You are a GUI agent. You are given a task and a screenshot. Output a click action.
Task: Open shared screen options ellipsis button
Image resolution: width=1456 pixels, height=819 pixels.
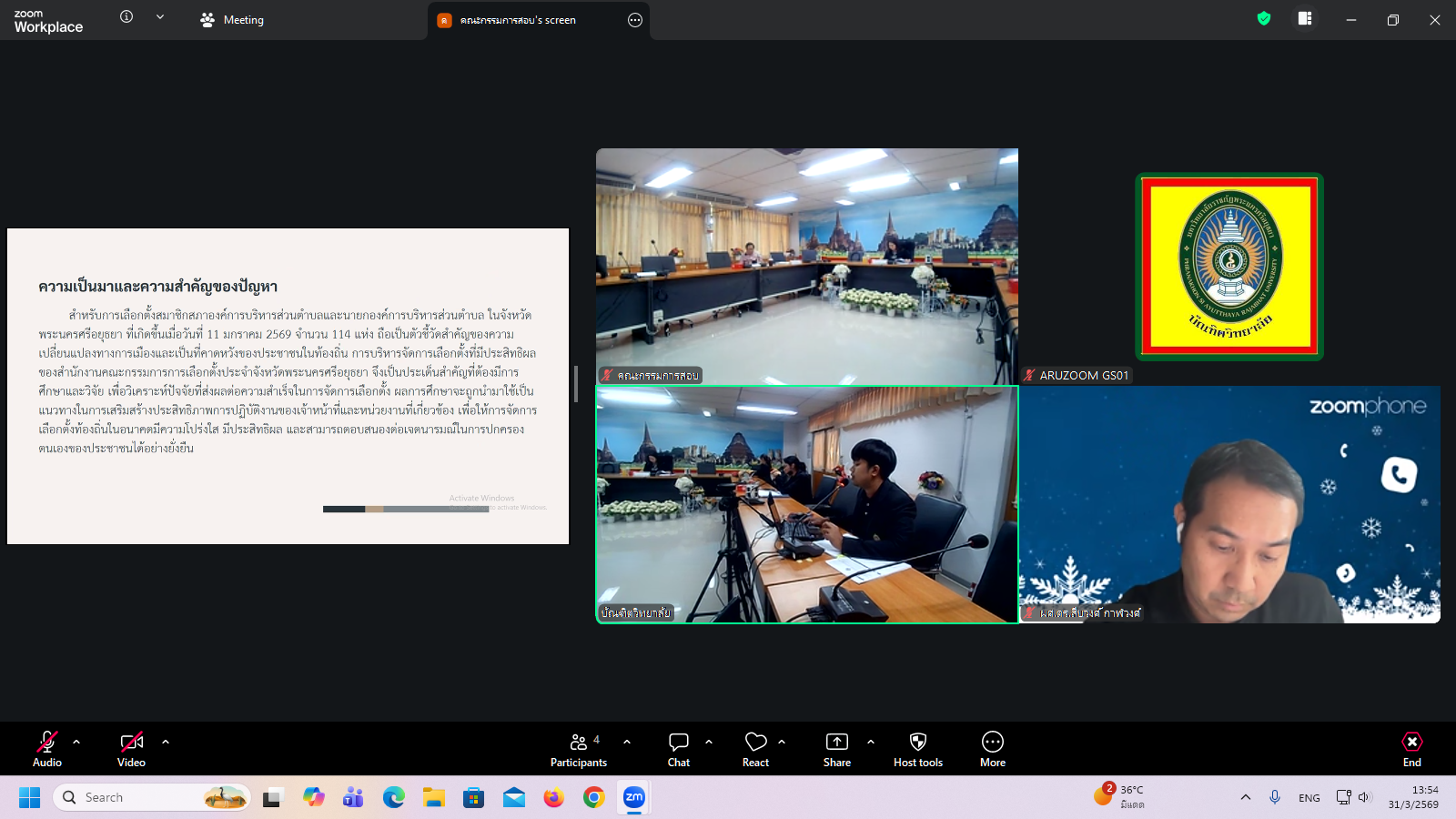(x=635, y=20)
